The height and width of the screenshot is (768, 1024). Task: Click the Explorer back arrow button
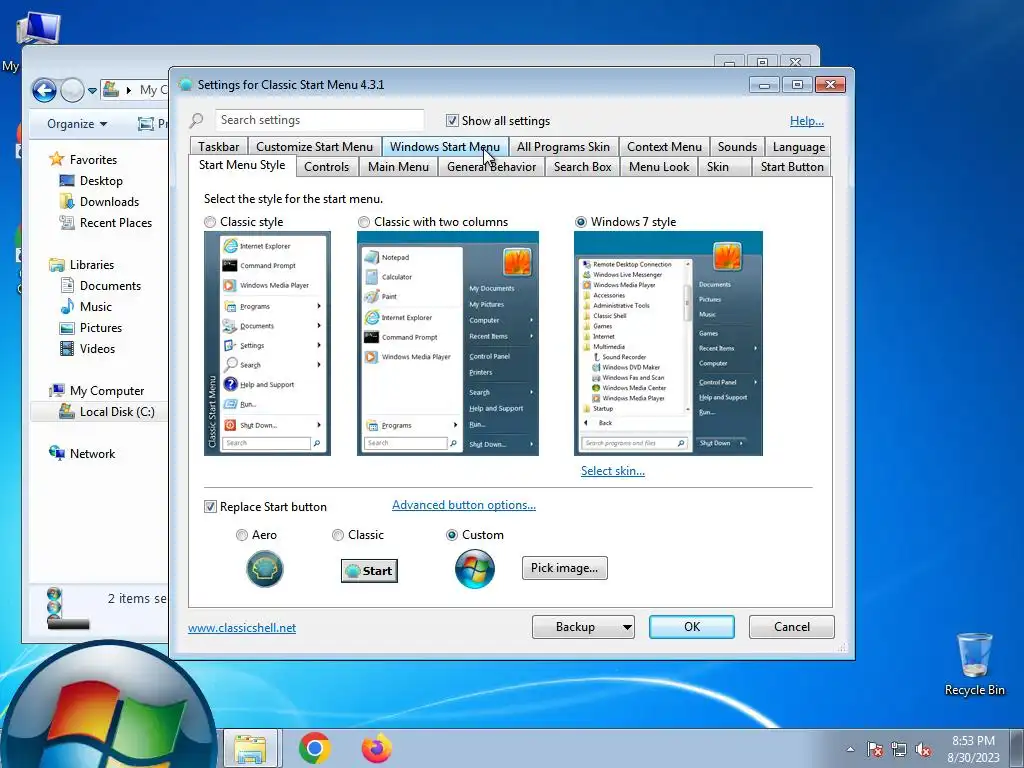pos(44,90)
